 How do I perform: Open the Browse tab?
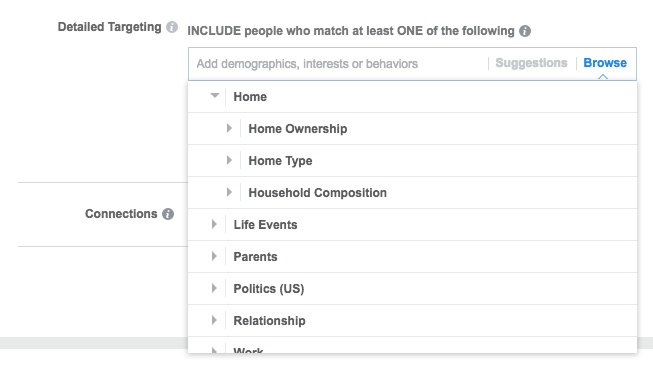[x=605, y=63]
